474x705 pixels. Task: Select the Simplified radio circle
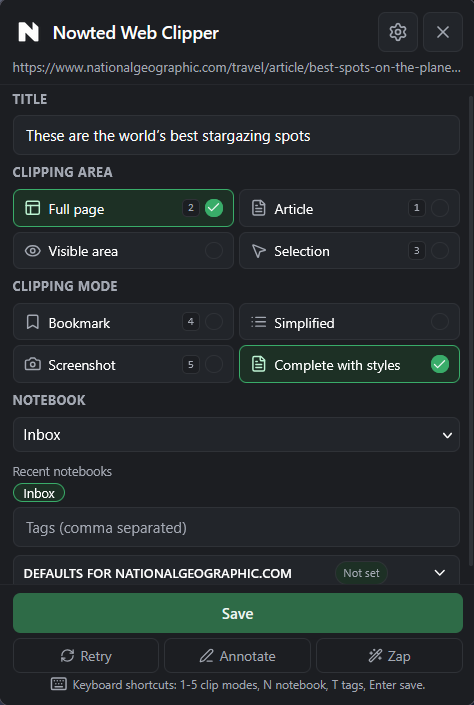(440, 322)
